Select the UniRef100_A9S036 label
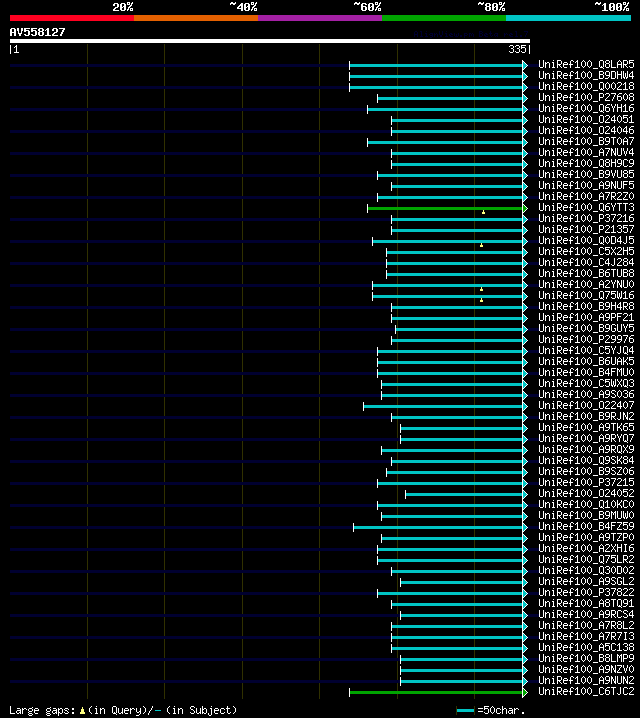The height and width of the screenshot is (718, 640). [x=586, y=394]
